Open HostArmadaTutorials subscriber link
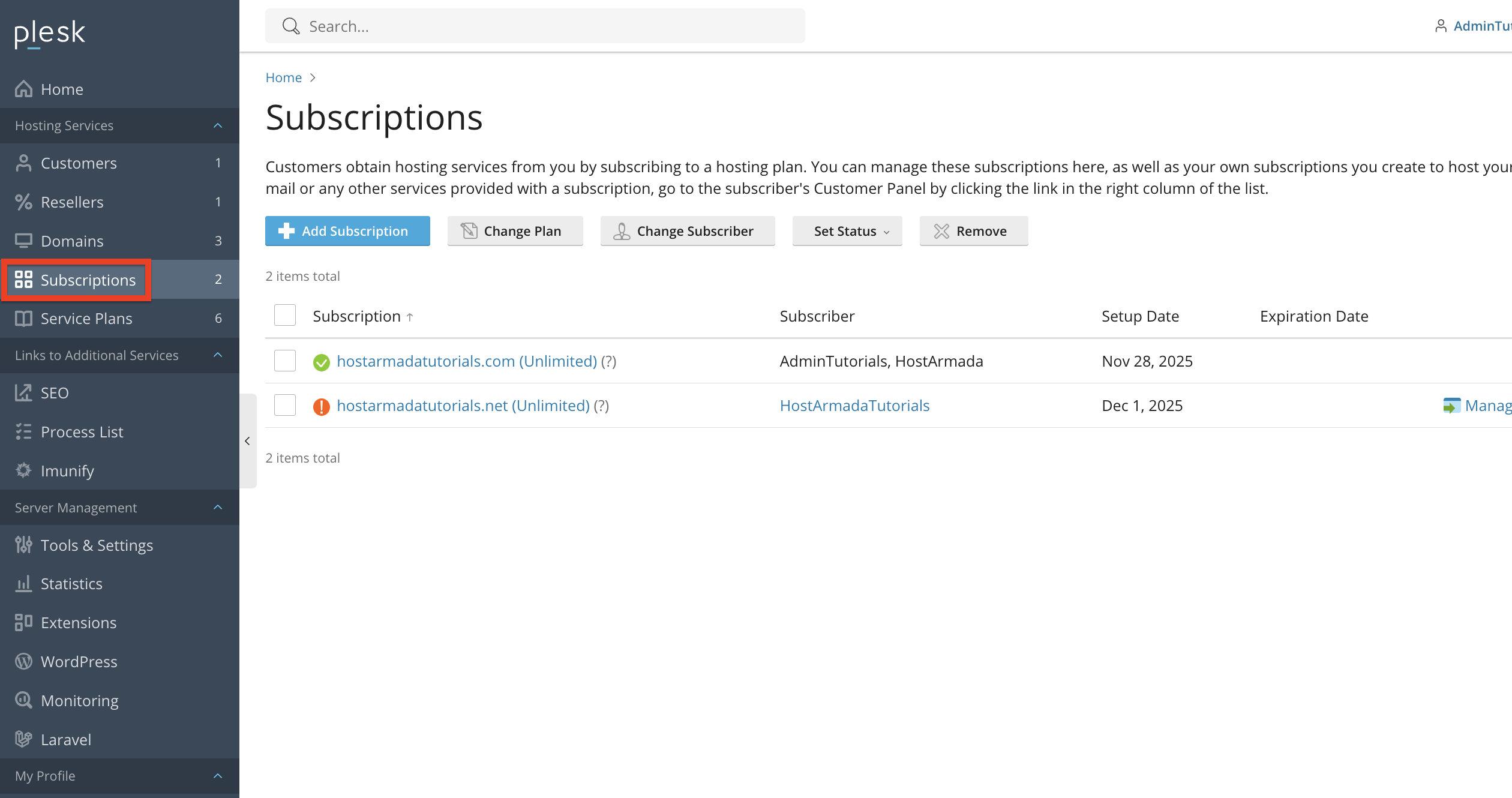Screen dimensions: 1512x798 tap(854, 406)
